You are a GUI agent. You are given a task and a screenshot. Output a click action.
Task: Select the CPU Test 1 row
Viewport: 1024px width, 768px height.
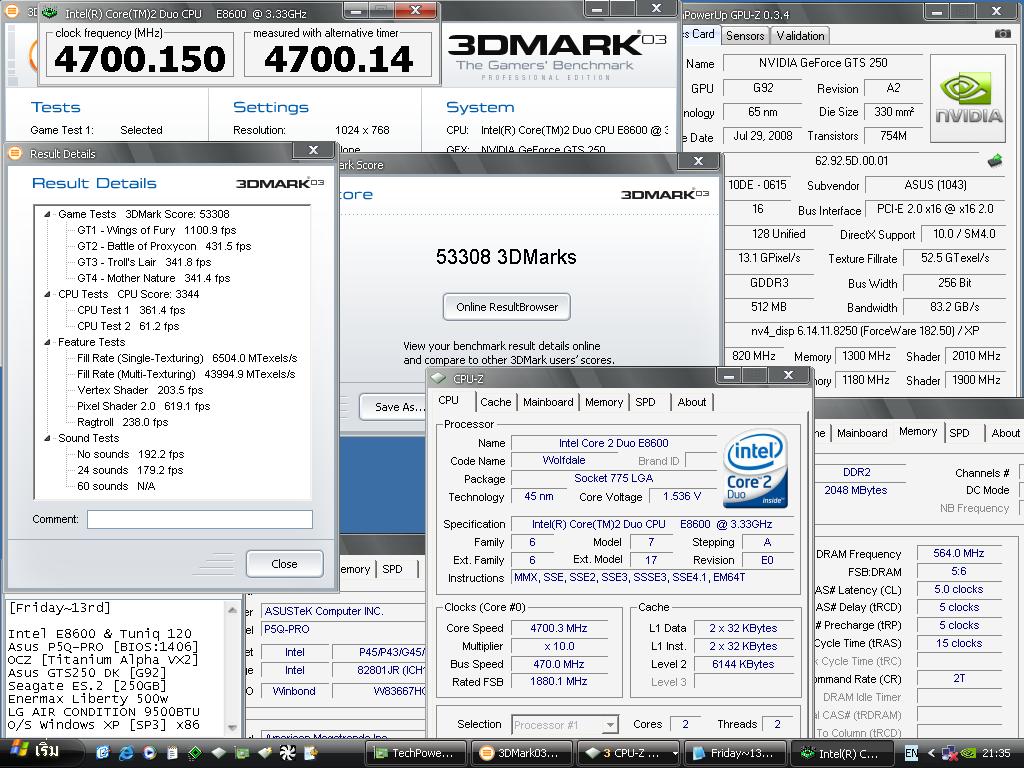pos(131,310)
